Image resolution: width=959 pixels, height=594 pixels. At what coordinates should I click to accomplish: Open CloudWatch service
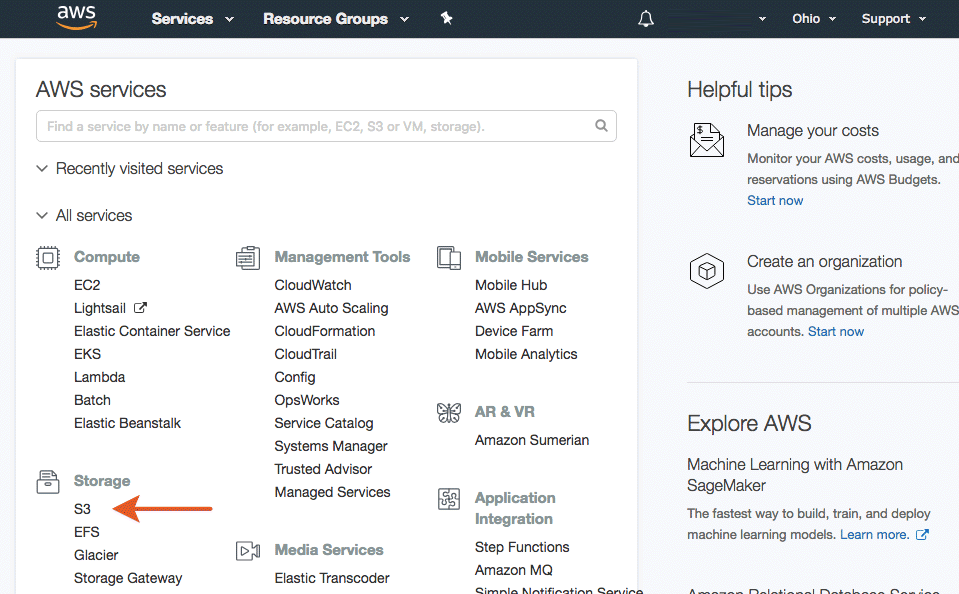pyautogui.click(x=313, y=285)
